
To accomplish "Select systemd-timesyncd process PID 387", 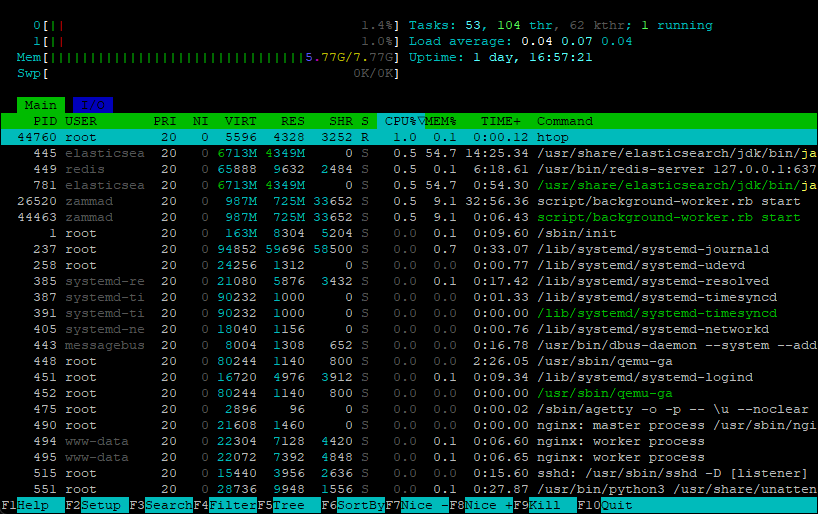I will tap(409, 297).
